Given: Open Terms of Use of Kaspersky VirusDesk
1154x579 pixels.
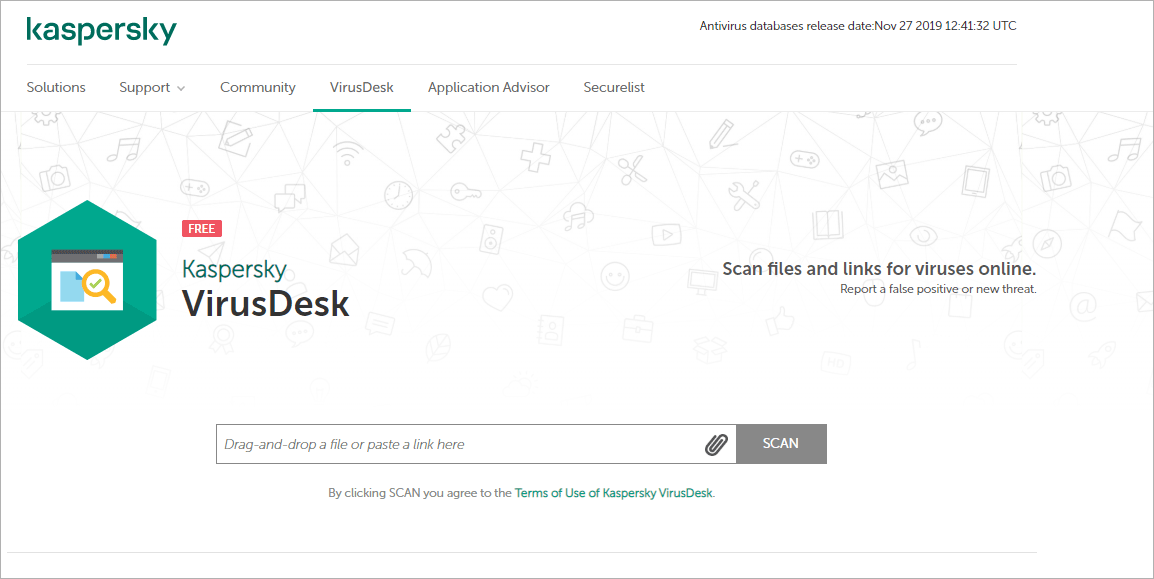Looking at the screenshot, I should pyautogui.click(x=614, y=493).
